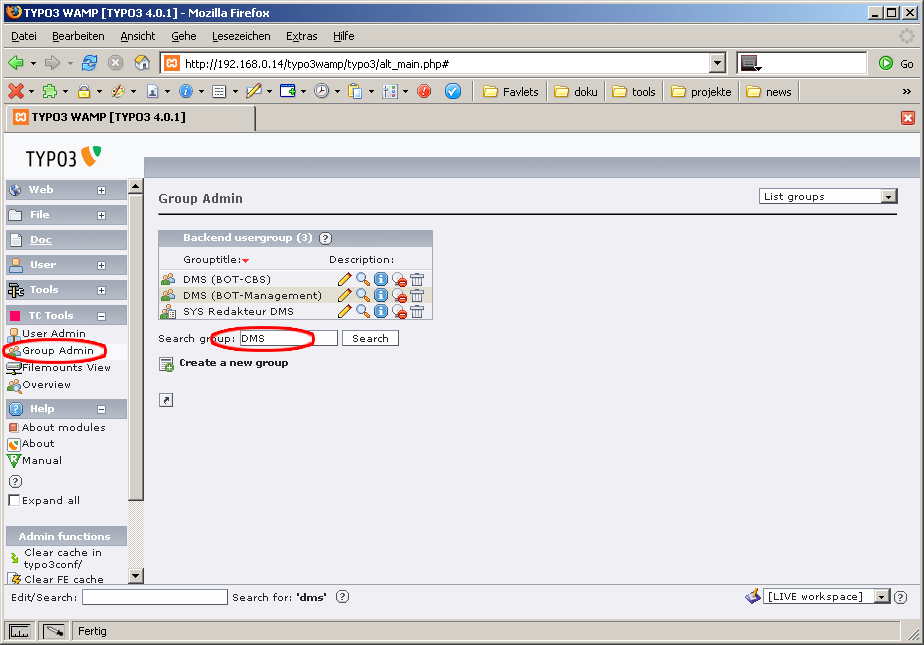This screenshot has width=924, height=645.
Task: Expand the File module section
Action: [x=101, y=216]
